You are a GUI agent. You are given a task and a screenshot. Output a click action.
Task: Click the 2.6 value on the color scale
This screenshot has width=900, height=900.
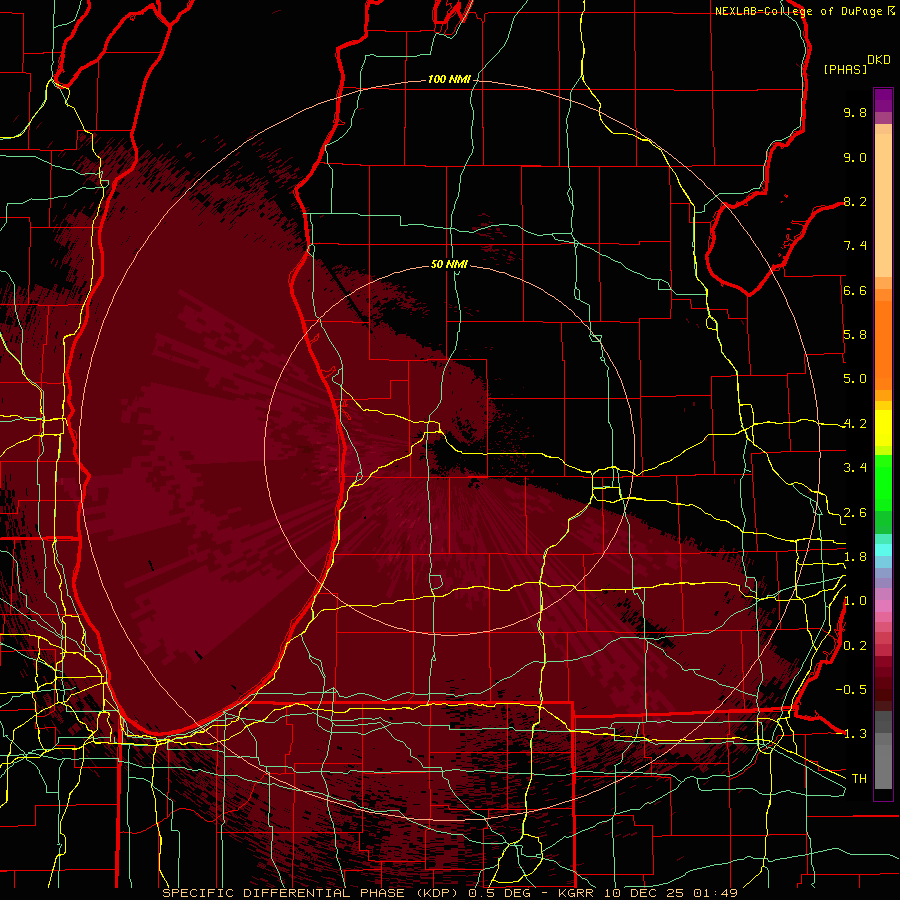tap(855, 513)
